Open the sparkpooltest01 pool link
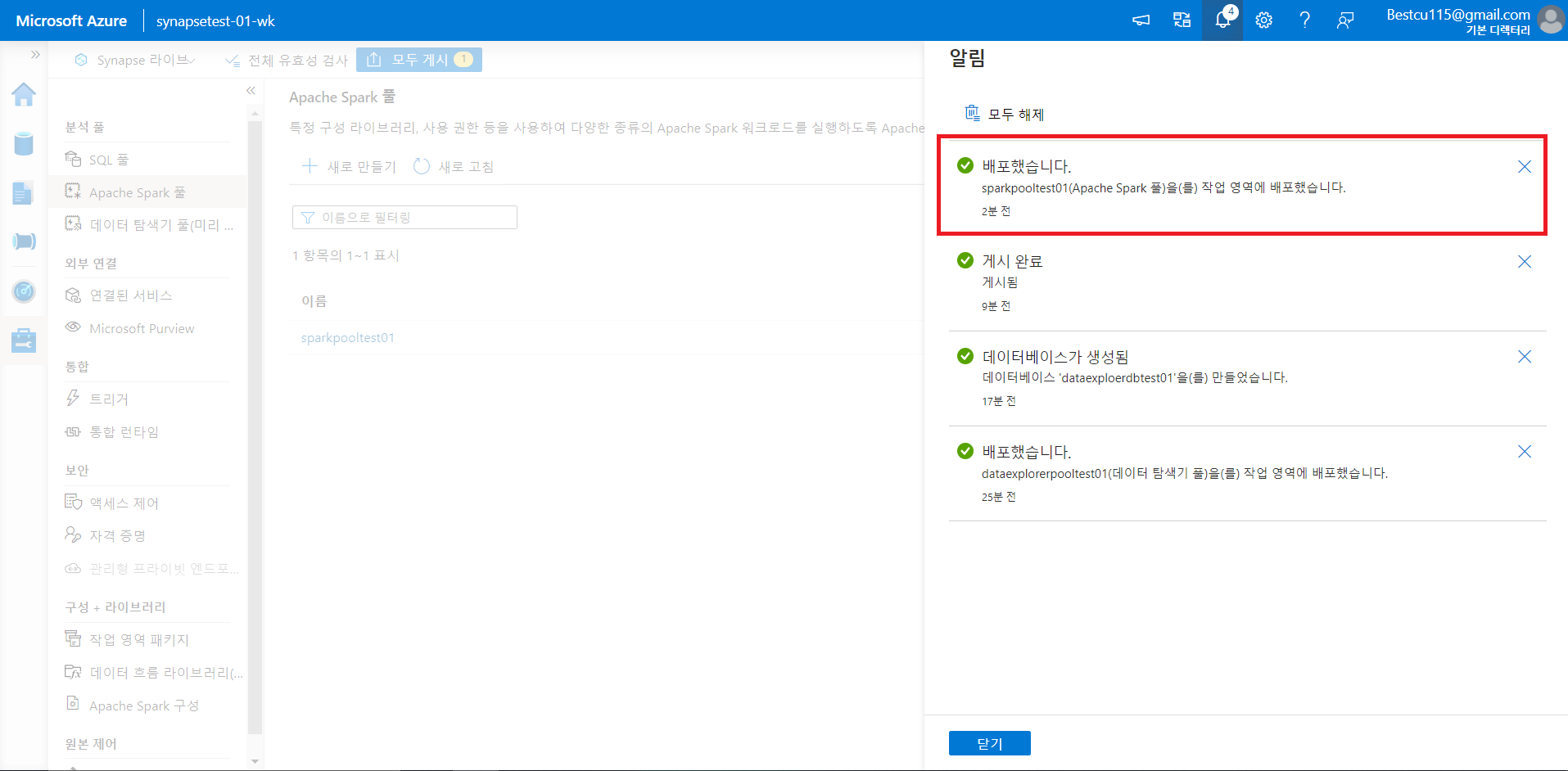Image resolution: width=1568 pixels, height=771 pixels. coord(348,337)
